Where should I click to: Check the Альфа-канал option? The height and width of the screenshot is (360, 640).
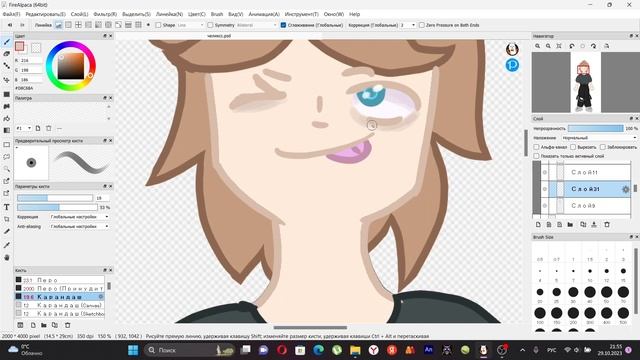tap(536, 147)
